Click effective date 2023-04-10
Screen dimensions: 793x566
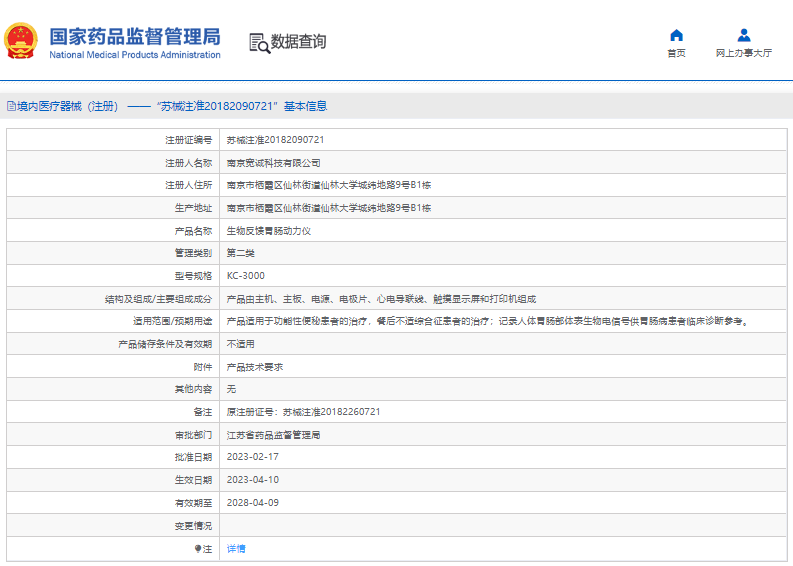coord(252,480)
